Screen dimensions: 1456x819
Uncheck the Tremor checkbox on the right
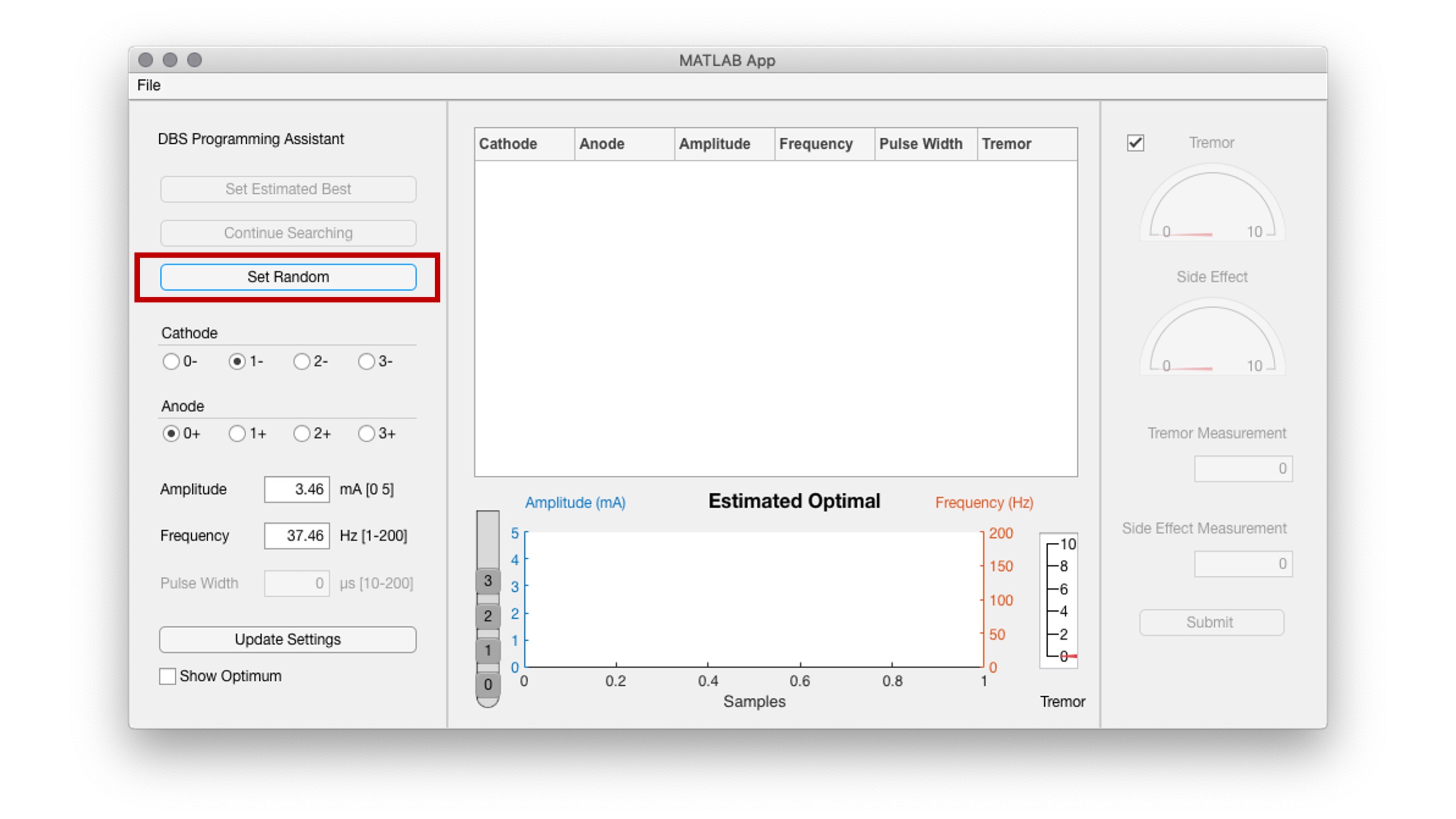pyautogui.click(x=1137, y=143)
